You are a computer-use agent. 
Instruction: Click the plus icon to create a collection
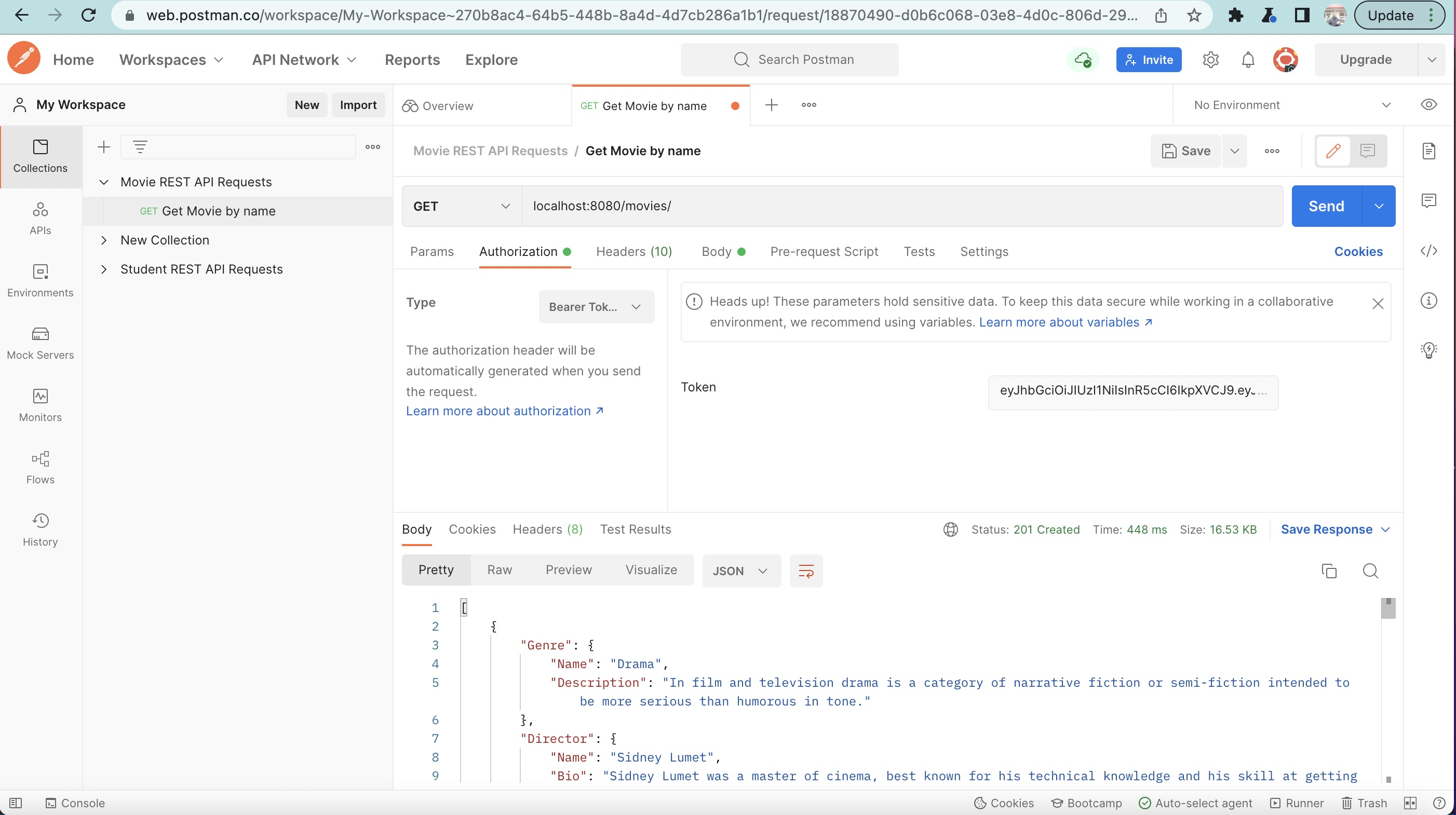point(103,147)
